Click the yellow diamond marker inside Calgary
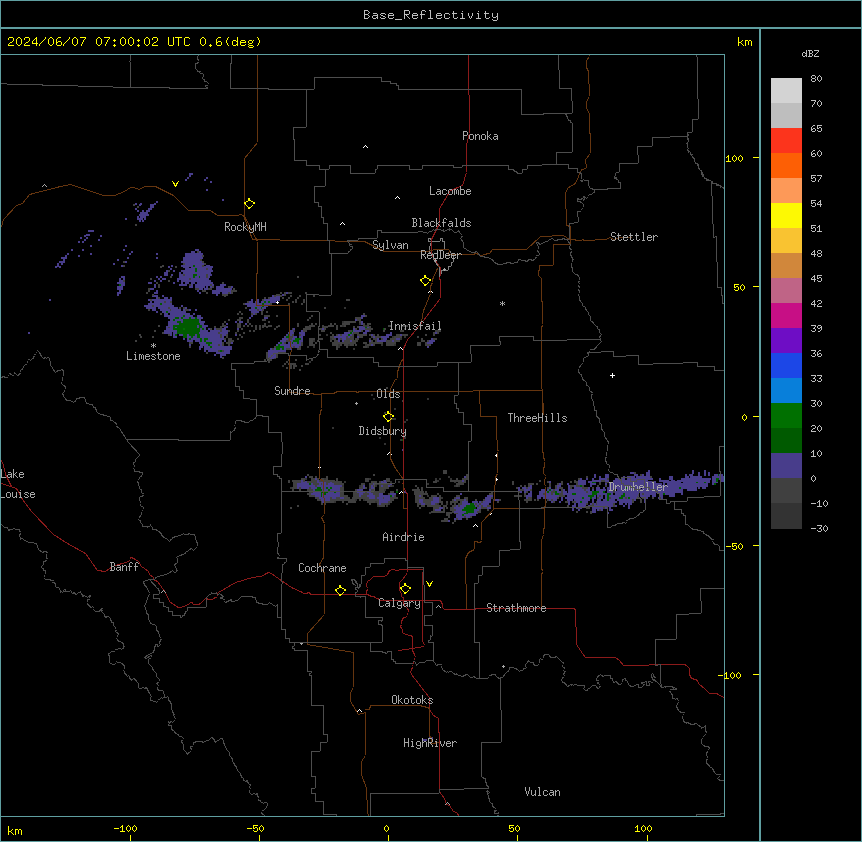862x842 pixels. (x=405, y=589)
